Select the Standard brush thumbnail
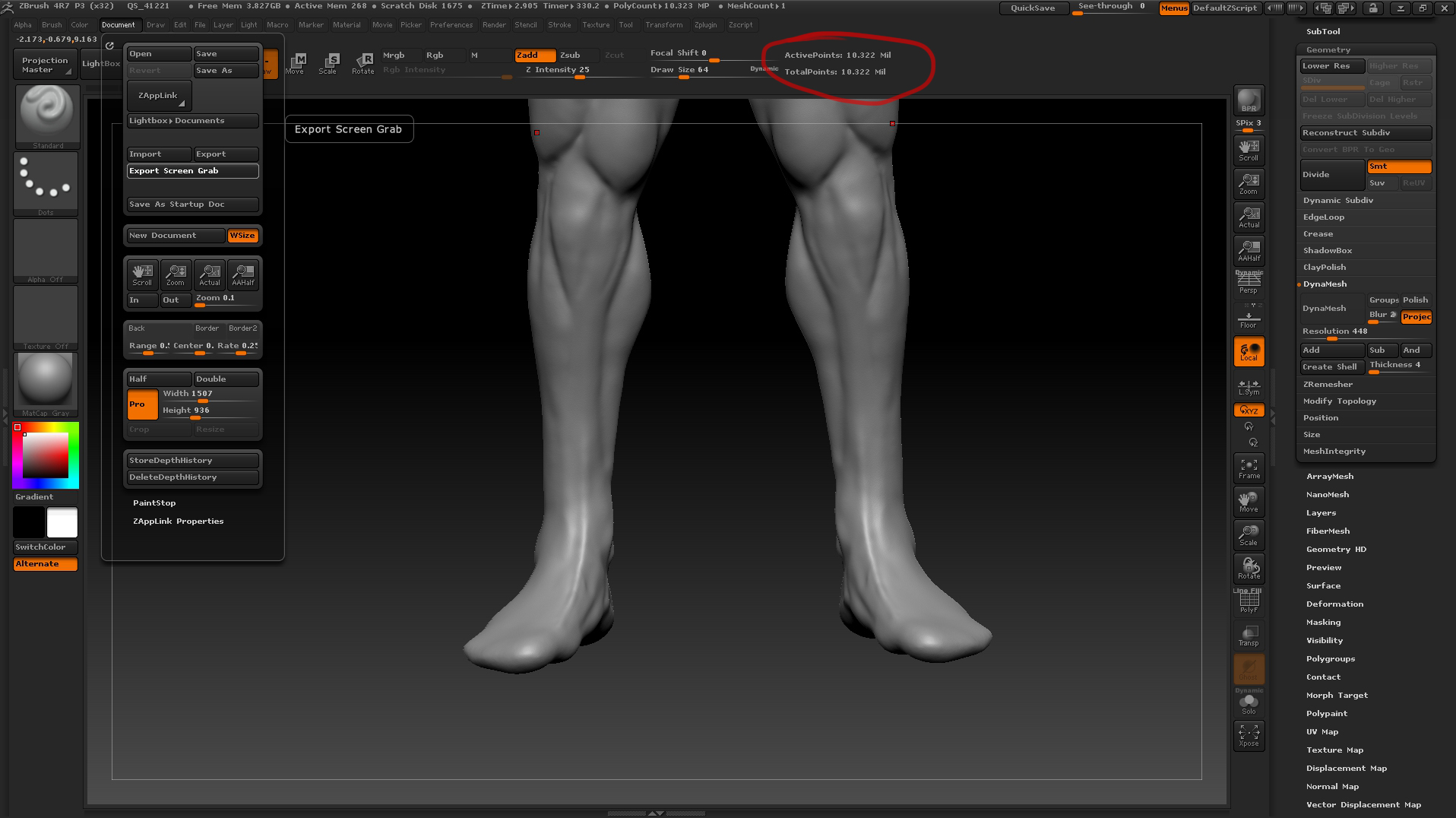The width and height of the screenshot is (1456, 818). coord(47,116)
